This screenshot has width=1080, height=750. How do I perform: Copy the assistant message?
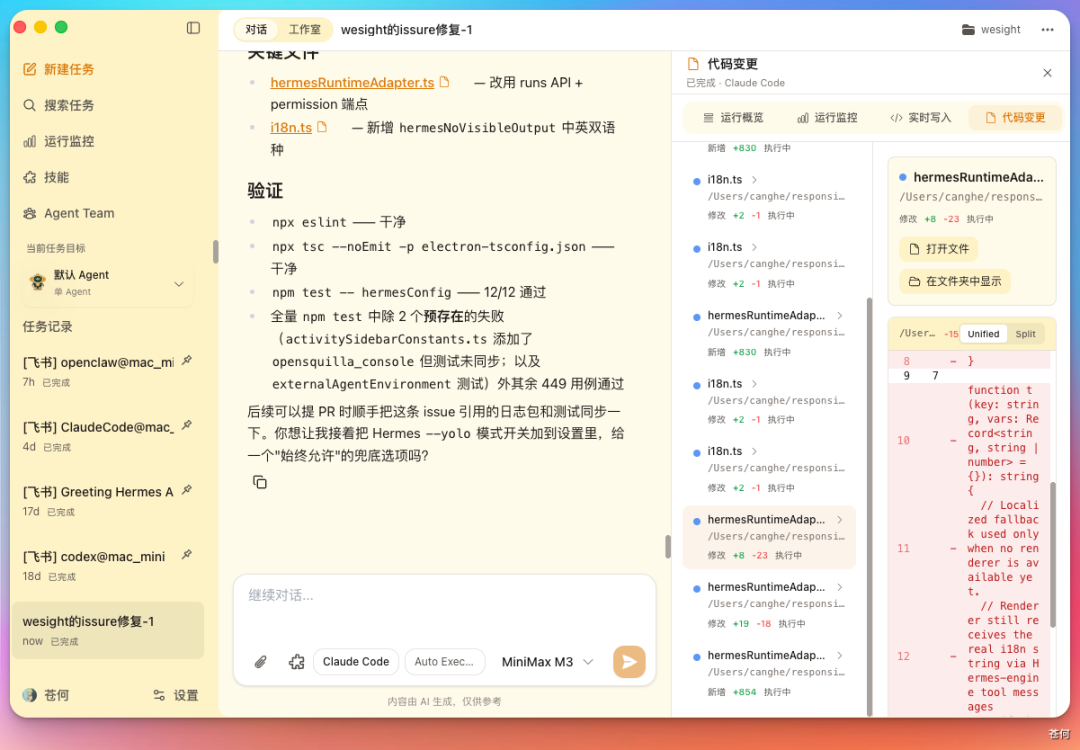260,482
